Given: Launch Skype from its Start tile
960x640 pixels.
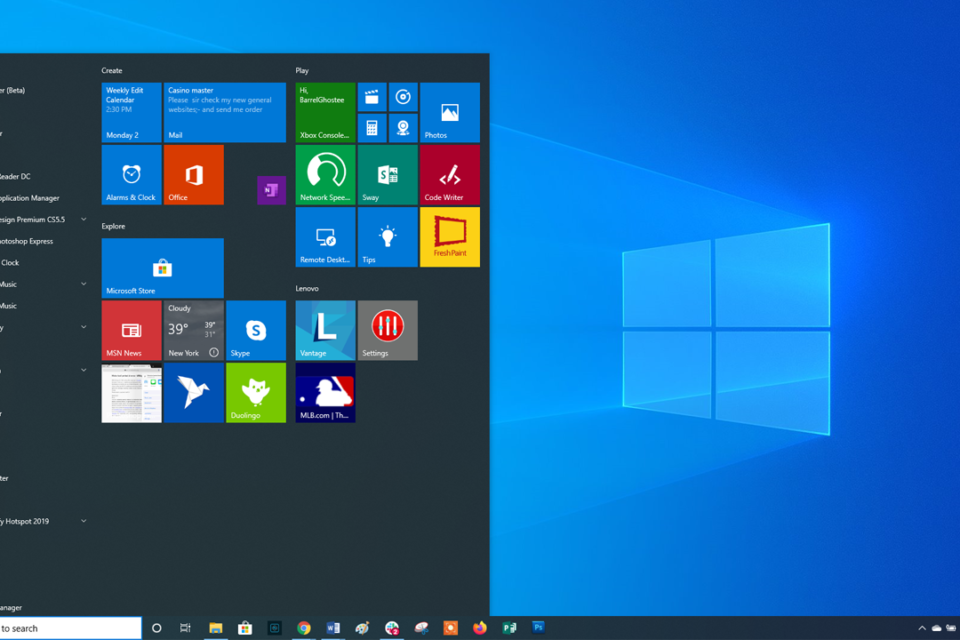Looking at the screenshot, I should coord(256,330).
